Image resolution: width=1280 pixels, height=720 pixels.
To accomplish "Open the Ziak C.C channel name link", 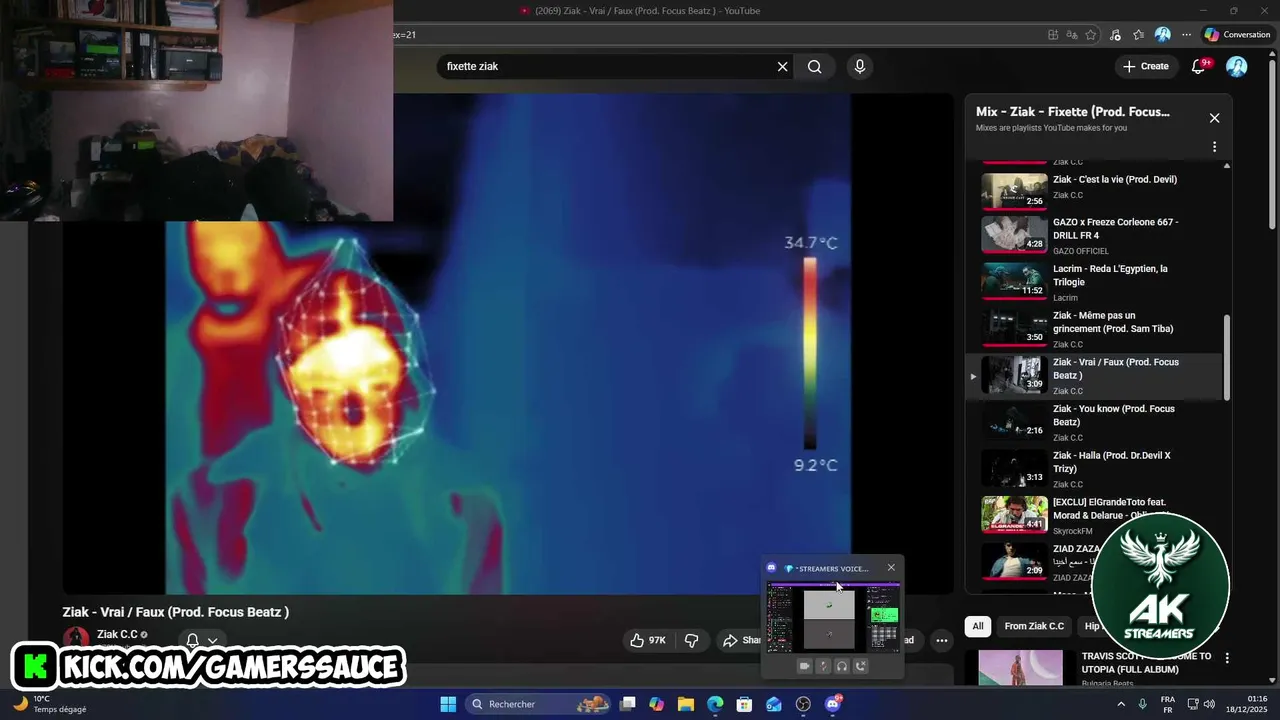I will pos(117,634).
